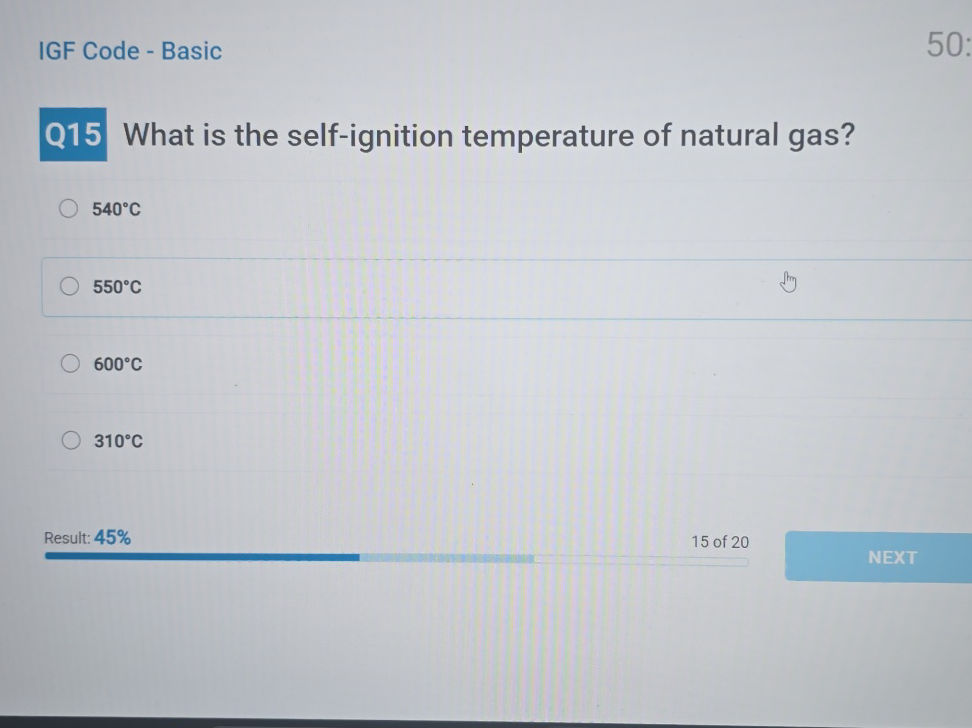The image size is (972, 728).
Task: Click the filled blue portion of the progress bar
Action: click(200, 557)
